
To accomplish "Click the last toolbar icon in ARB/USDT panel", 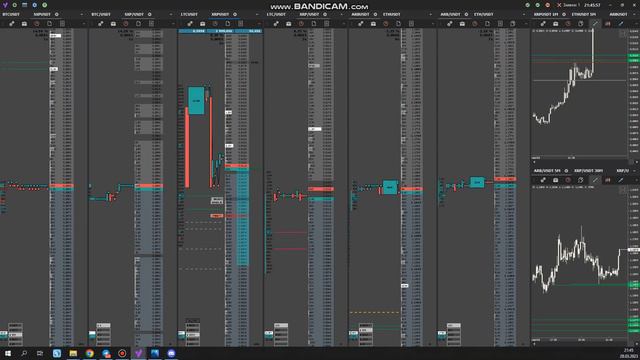I will point(513,24).
